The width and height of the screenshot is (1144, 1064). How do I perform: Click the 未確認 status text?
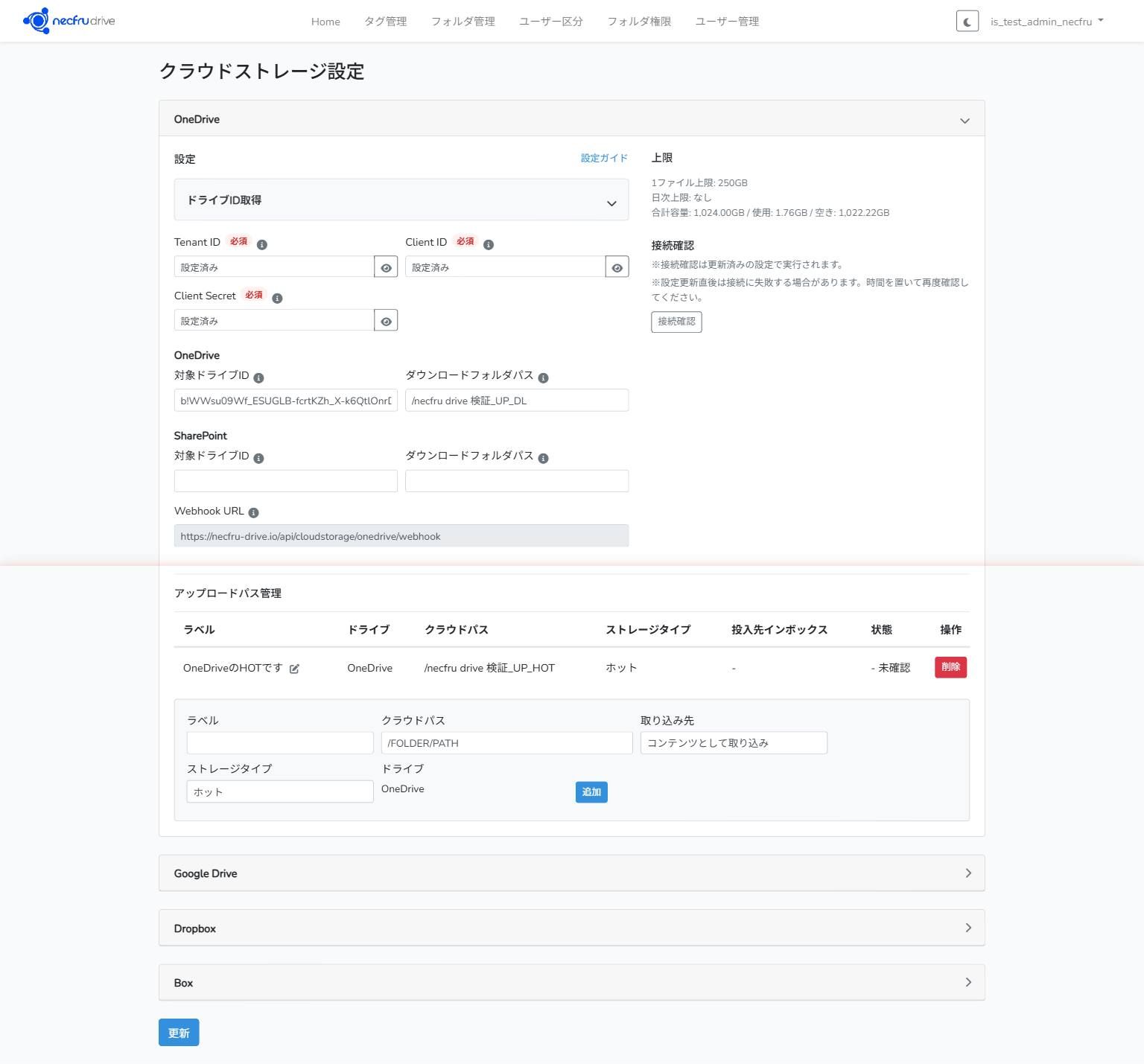click(894, 668)
